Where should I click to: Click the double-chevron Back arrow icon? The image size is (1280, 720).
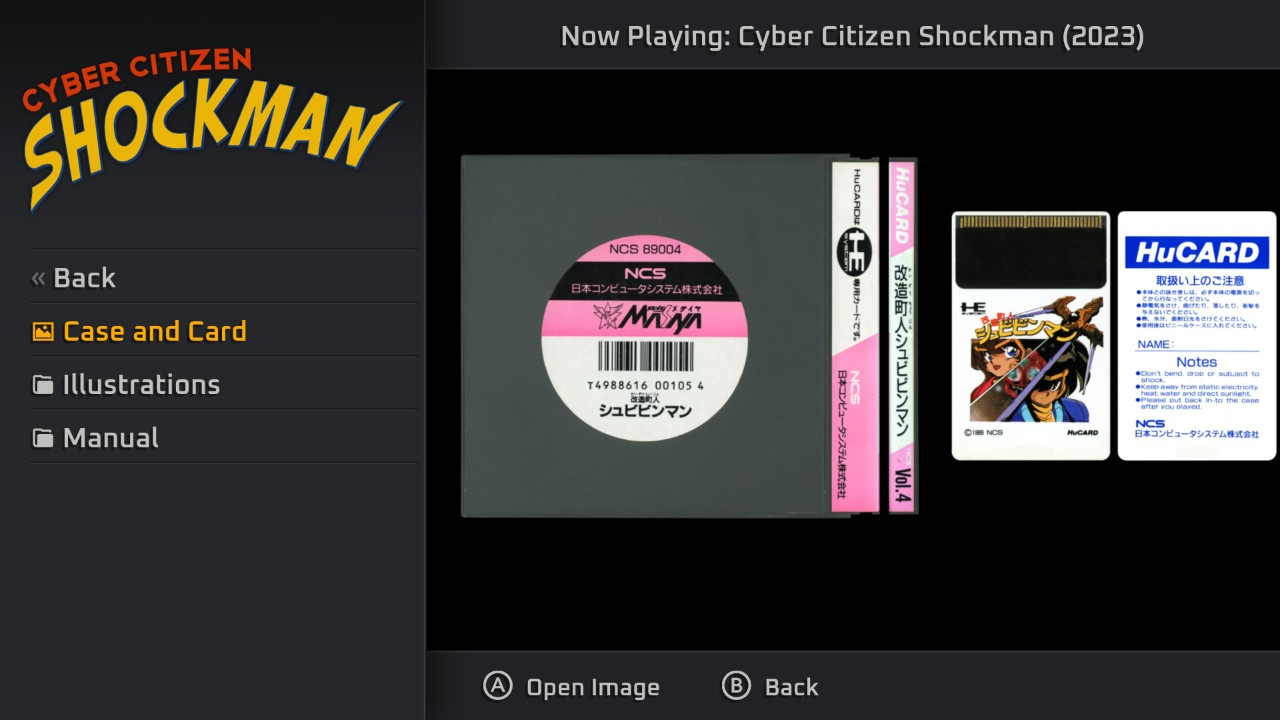(39, 278)
